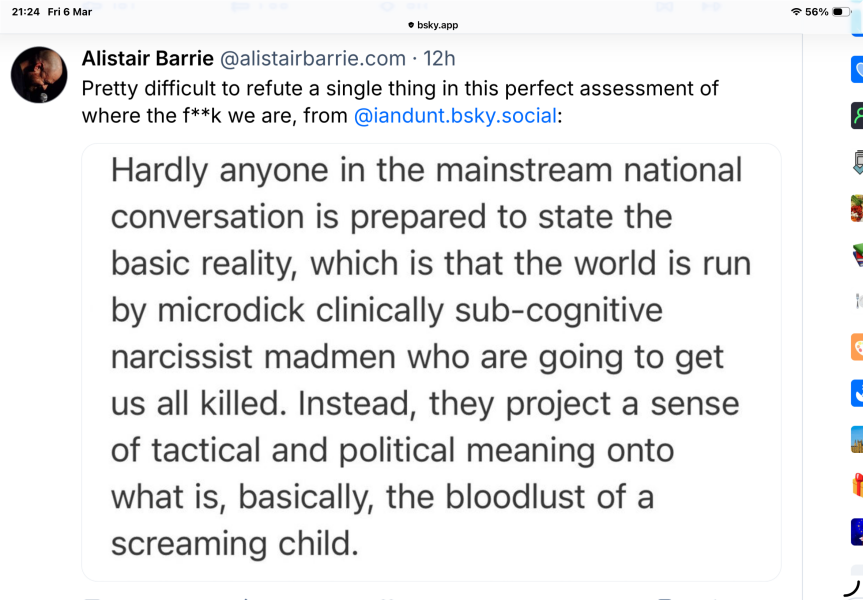Tap the 21:24 clock in the status bar
Viewport: 863px width, 600px height.
pos(25,12)
